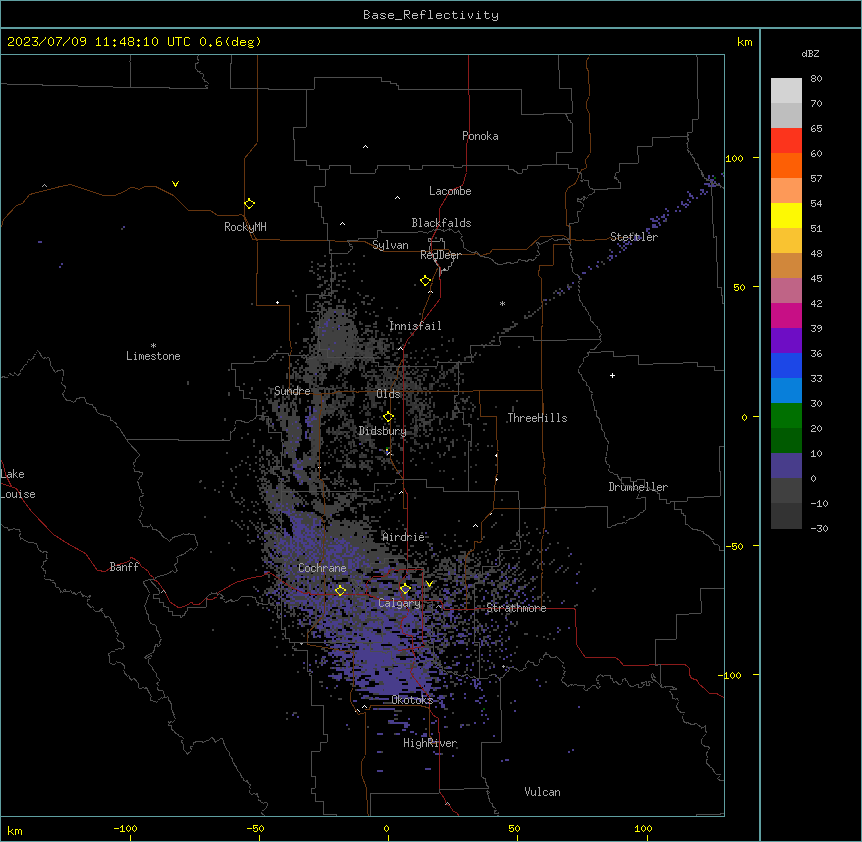Click the RockyMH label
Image resolution: width=862 pixels, height=842 pixels.
[x=245, y=227]
